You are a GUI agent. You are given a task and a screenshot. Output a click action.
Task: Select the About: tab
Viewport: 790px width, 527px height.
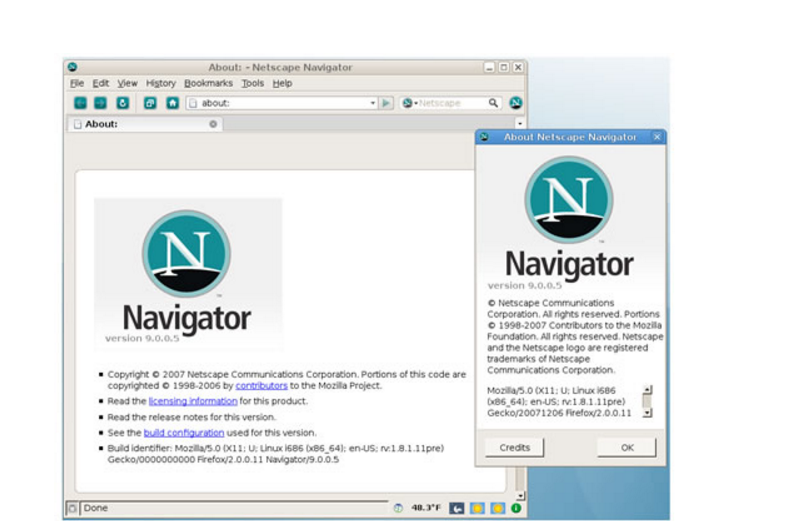tap(145, 124)
